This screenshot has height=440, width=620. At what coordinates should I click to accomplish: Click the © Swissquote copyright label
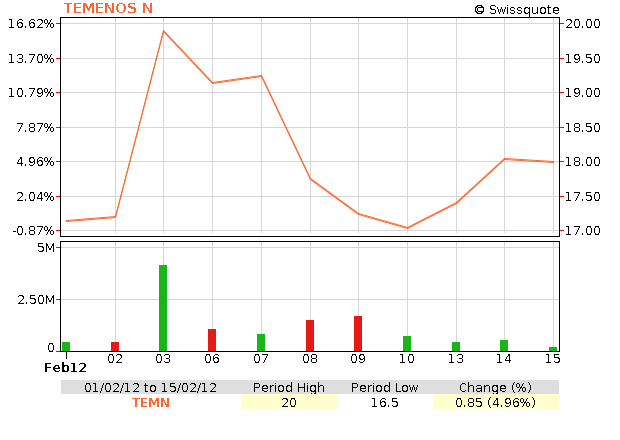pos(517,9)
